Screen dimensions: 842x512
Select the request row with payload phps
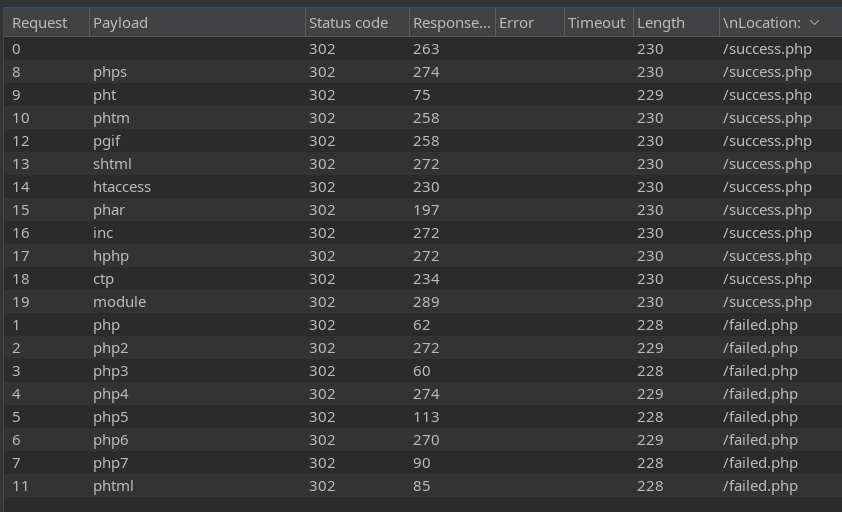coord(423,72)
